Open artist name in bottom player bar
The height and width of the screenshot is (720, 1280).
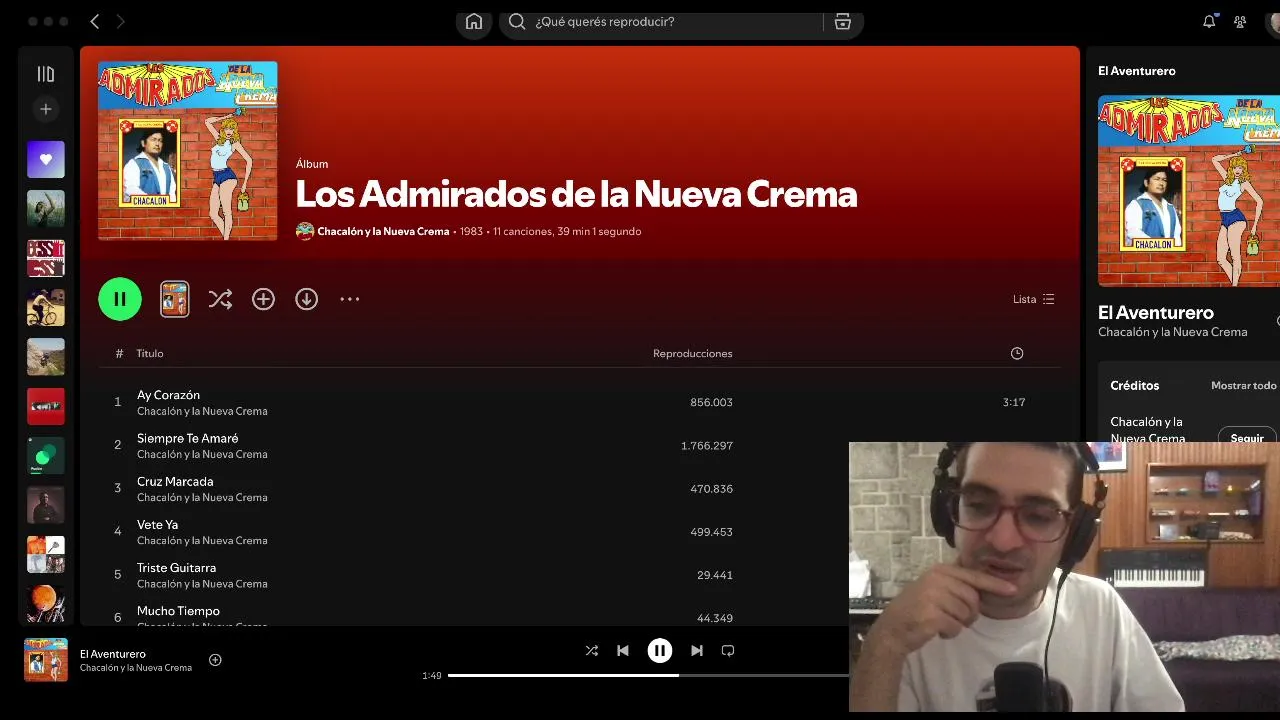[136, 668]
